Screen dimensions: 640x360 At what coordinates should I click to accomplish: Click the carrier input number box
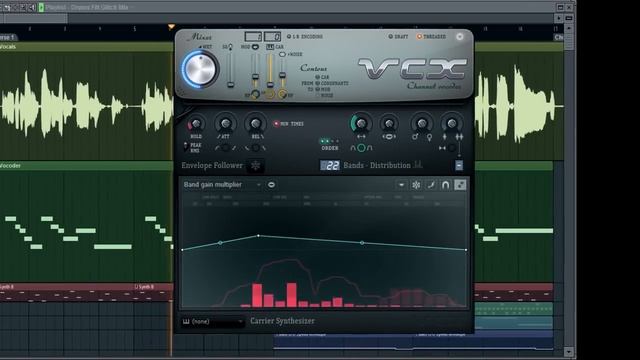tap(272, 37)
